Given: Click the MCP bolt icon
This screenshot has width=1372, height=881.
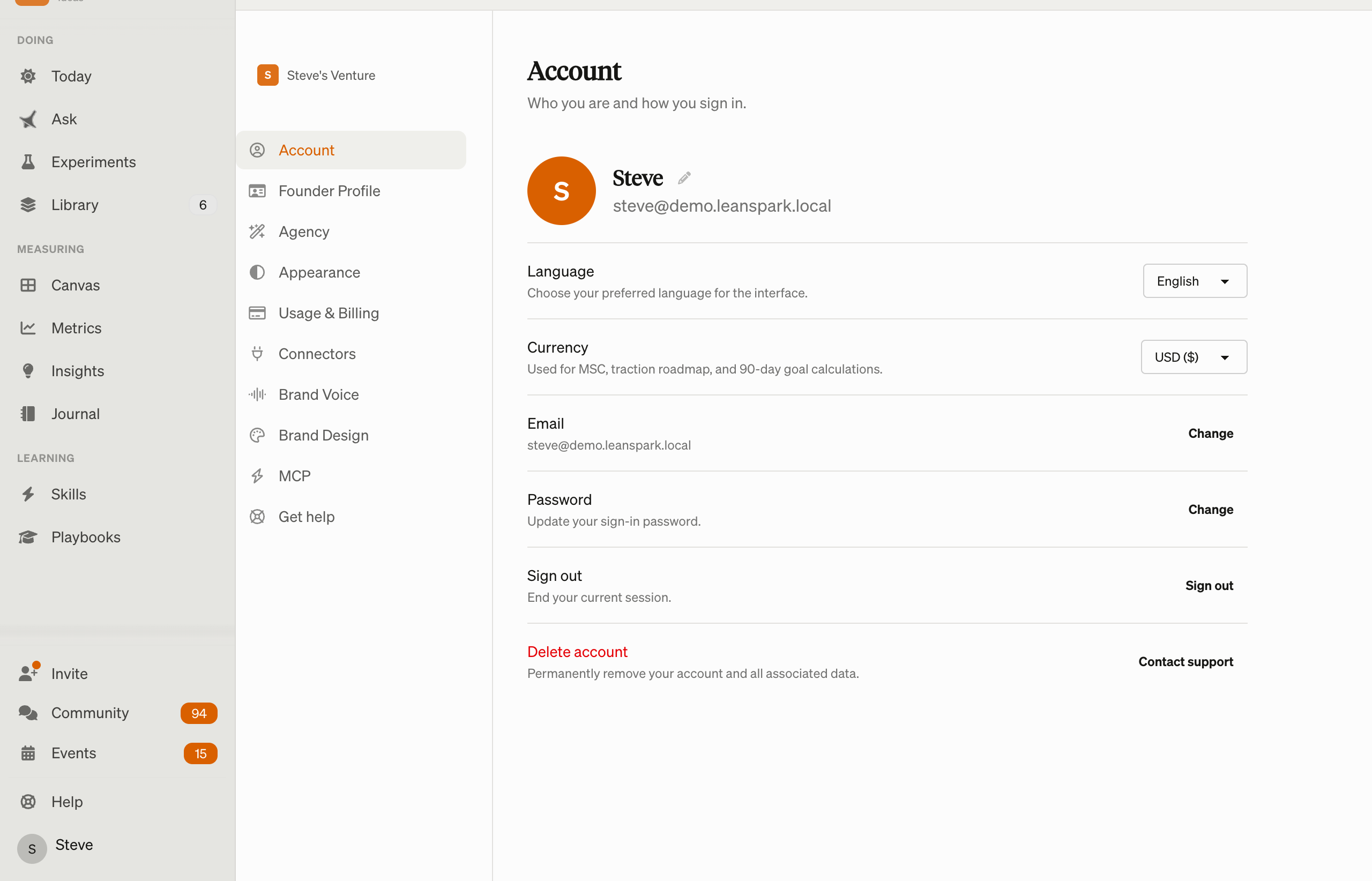Looking at the screenshot, I should 257,476.
